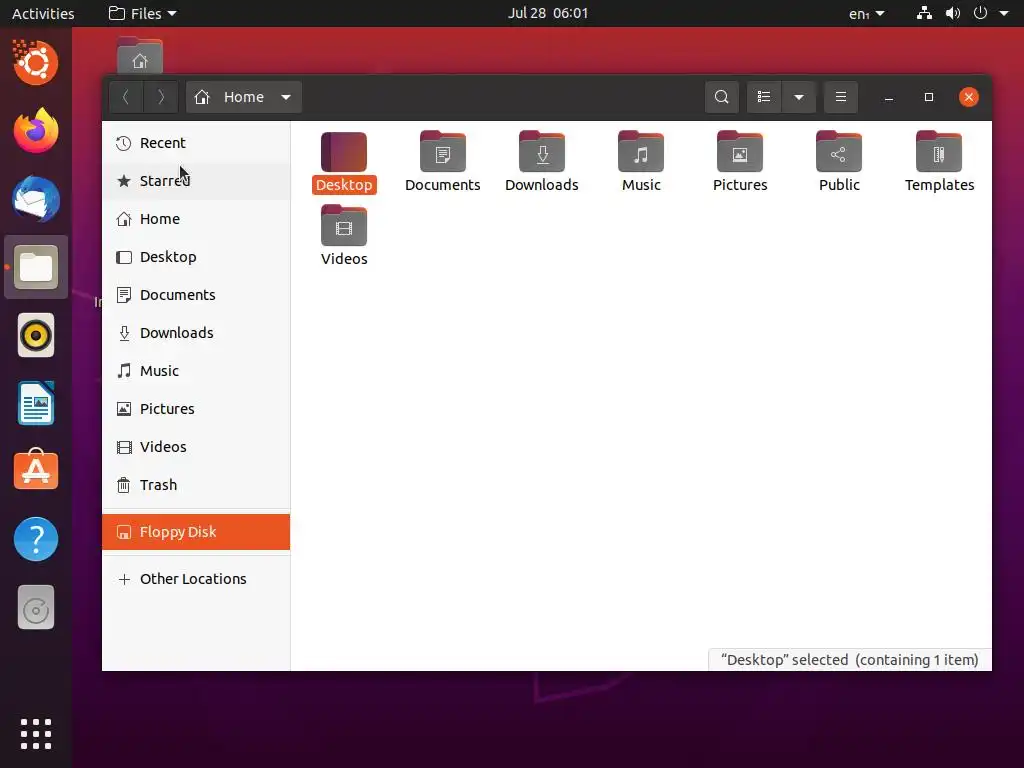The width and height of the screenshot is (1024, 768).
Task: Open Recent in the sidebar
Action: tap(196, 143)
